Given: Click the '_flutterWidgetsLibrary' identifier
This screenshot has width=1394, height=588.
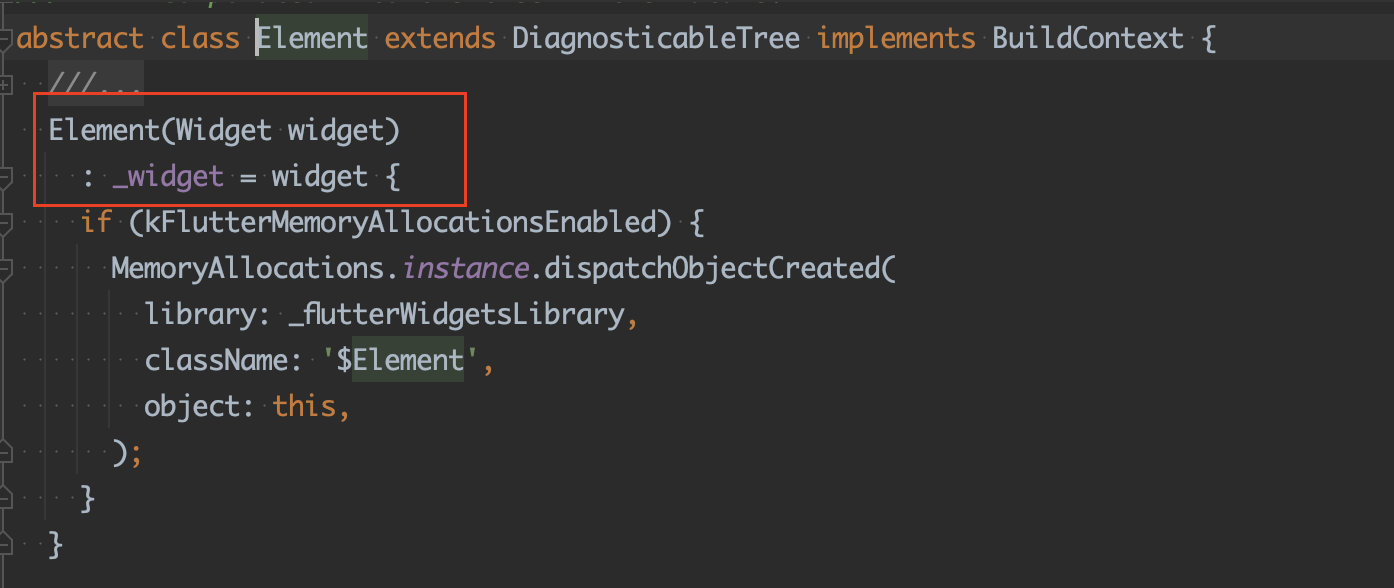Looking at the screenshot, I should 456,314.
